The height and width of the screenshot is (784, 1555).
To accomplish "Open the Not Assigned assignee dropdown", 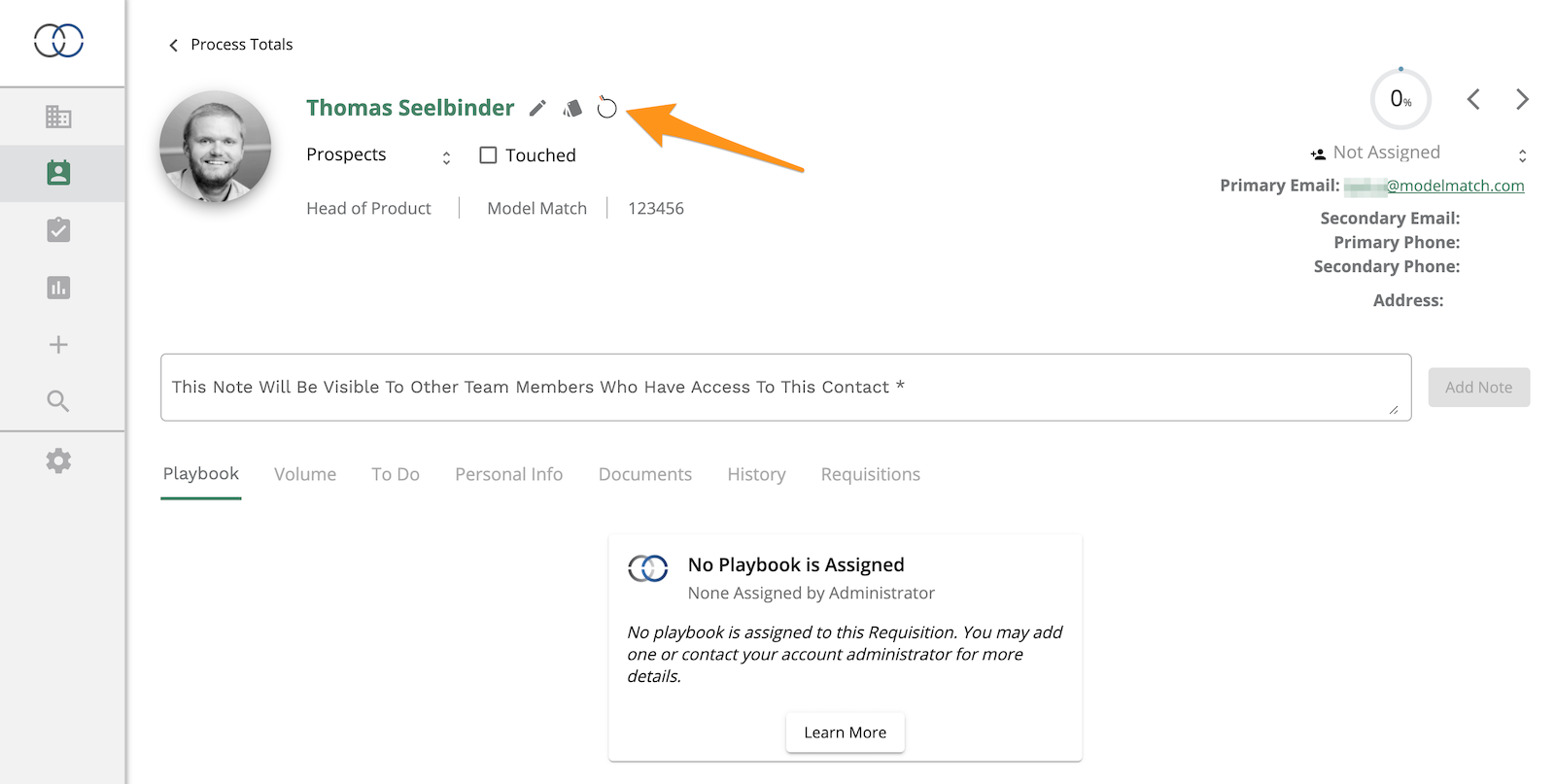I will (1419, 153).
